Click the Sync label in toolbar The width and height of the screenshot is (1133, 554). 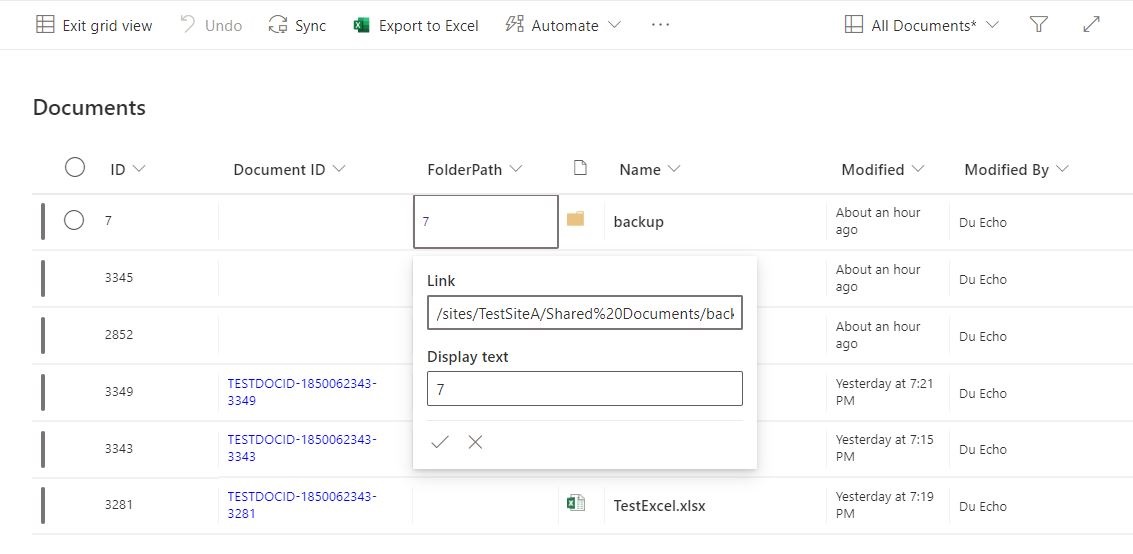pos(311,26)
